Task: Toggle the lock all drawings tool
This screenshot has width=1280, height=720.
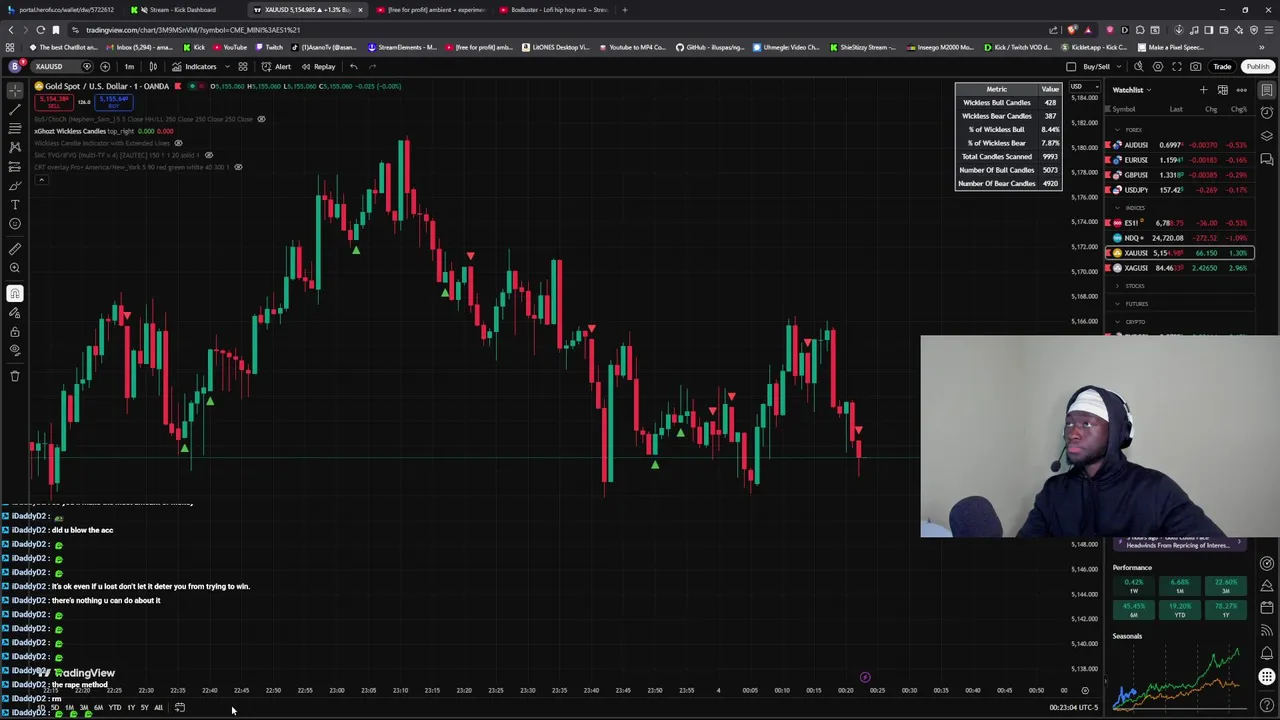Action: click(x=15, y=331)
